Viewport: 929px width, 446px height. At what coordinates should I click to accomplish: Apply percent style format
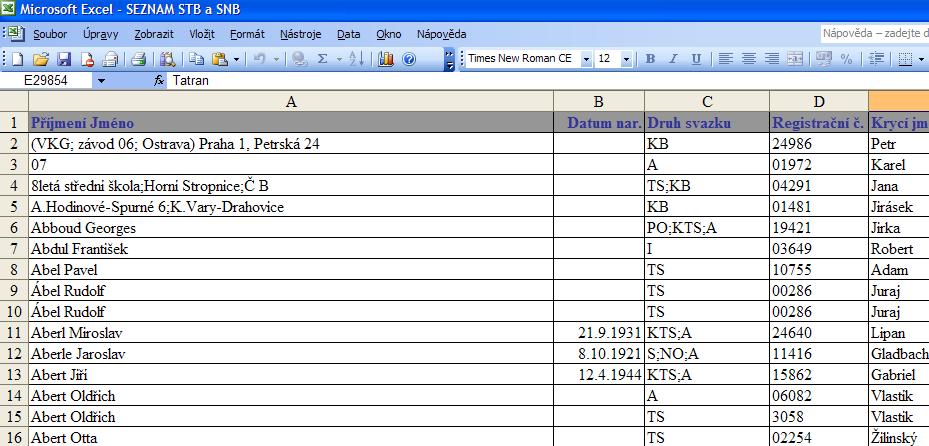tap(846, 59)
